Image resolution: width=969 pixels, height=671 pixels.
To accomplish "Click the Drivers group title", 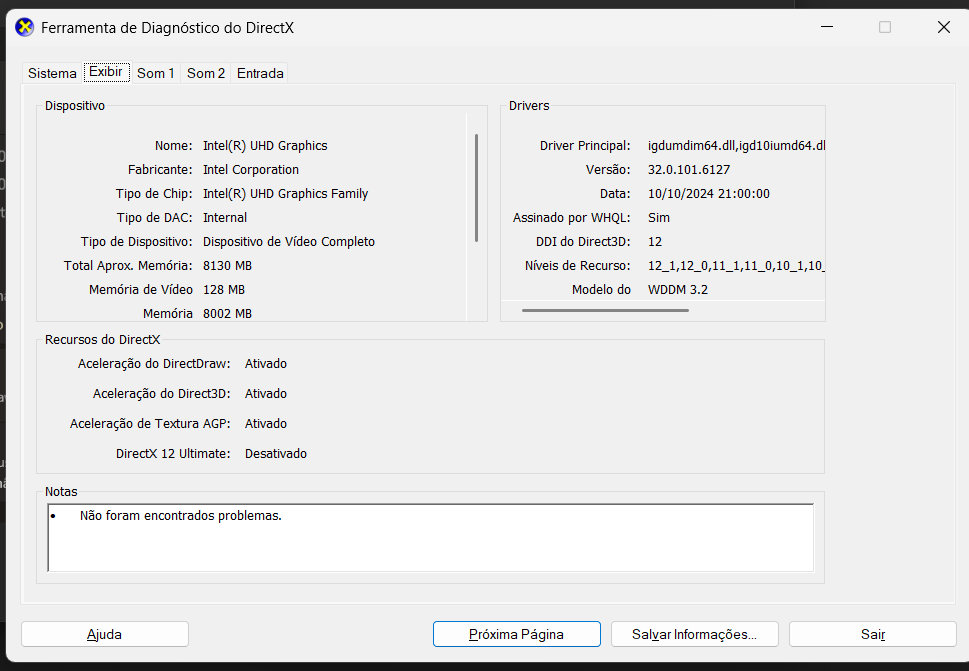I will tap(529, 106).
